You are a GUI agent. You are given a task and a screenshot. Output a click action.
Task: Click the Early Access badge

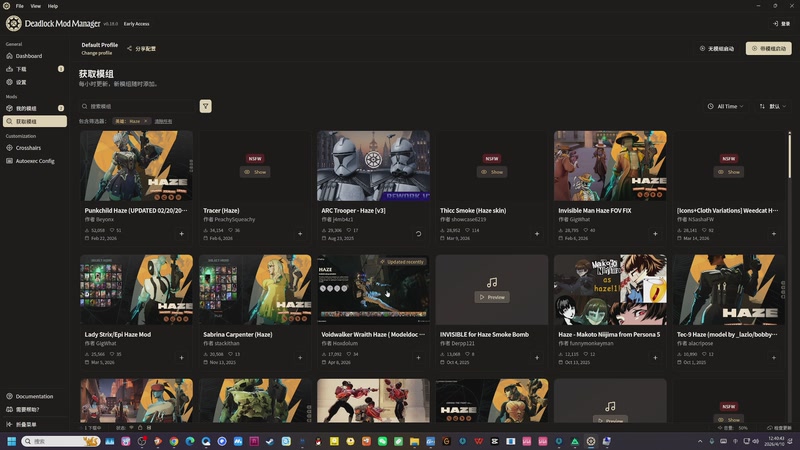pyautogui.click(x=136, y=24)
